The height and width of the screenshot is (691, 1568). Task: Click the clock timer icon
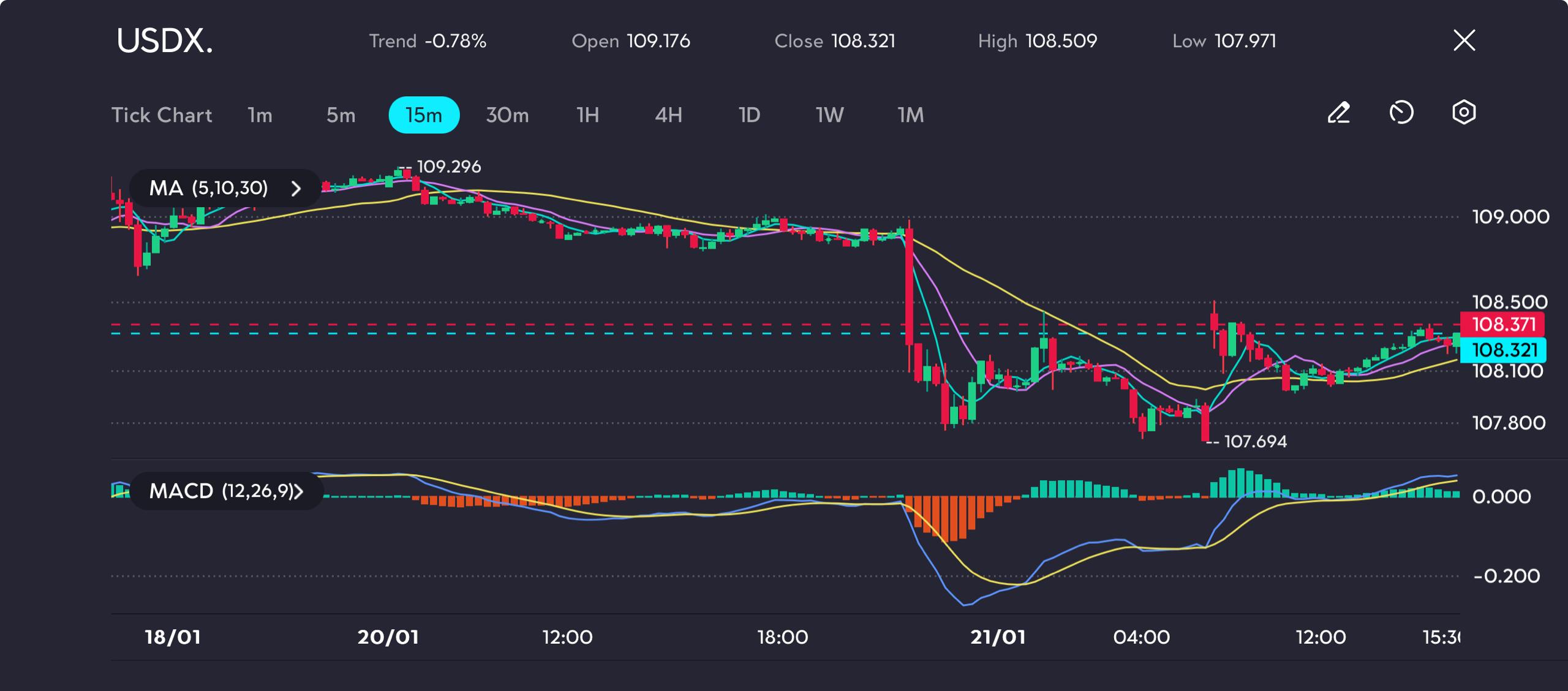pyautogui.click(x=1401, y=113)
